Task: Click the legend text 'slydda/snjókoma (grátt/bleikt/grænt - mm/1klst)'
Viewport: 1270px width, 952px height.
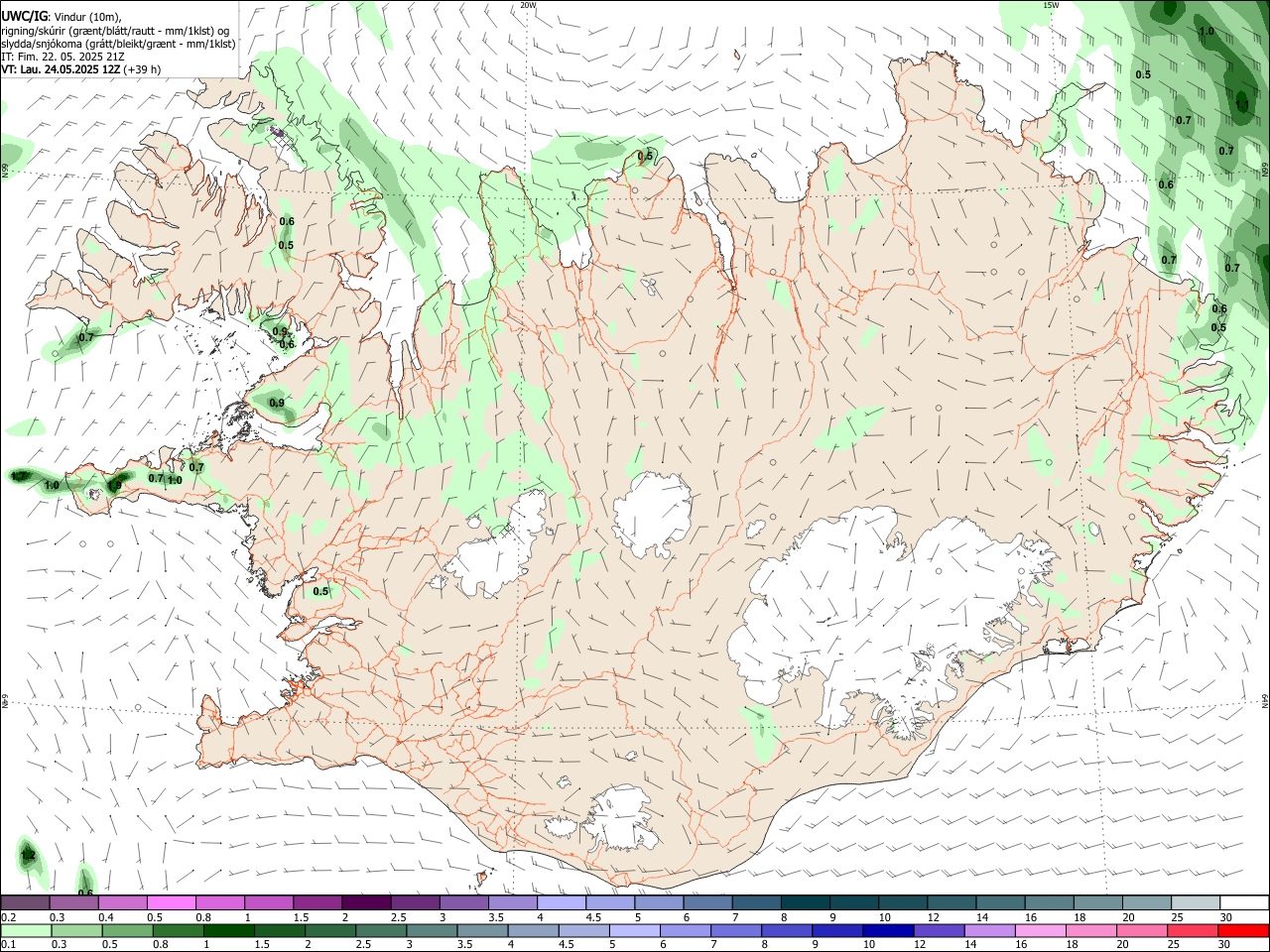Action: [x=118, y=44]
